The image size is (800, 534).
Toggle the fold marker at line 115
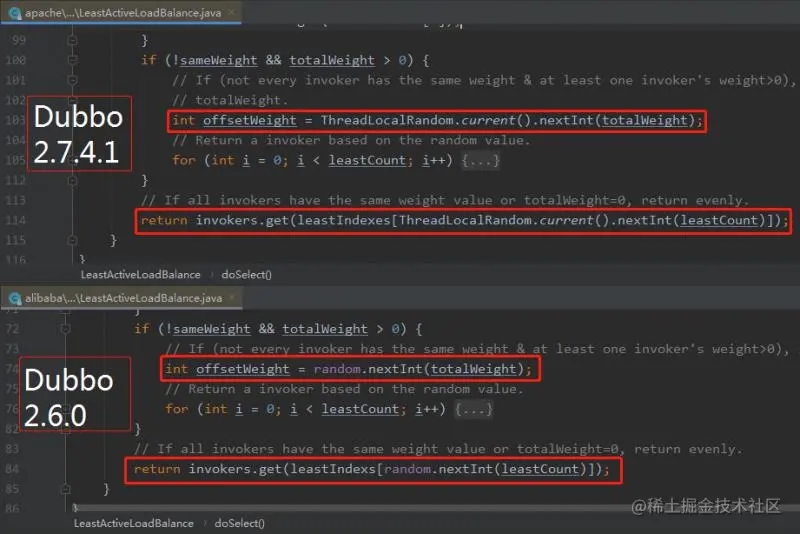[72, 240]
